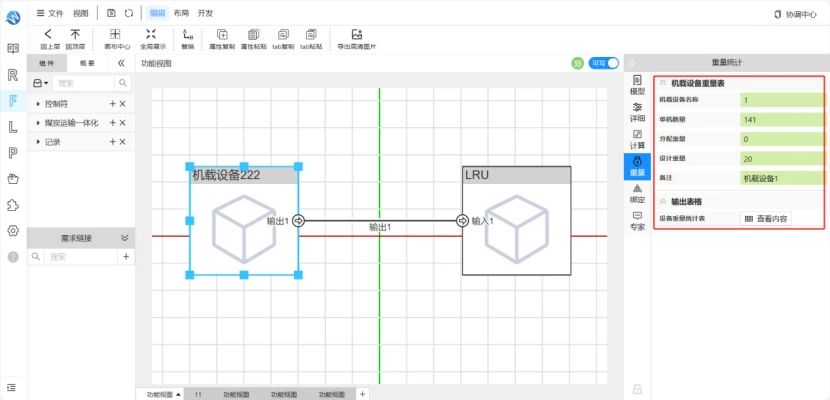
Task: Switch to the 编辑 ribbon tab
Action: (x=157, y=13)
